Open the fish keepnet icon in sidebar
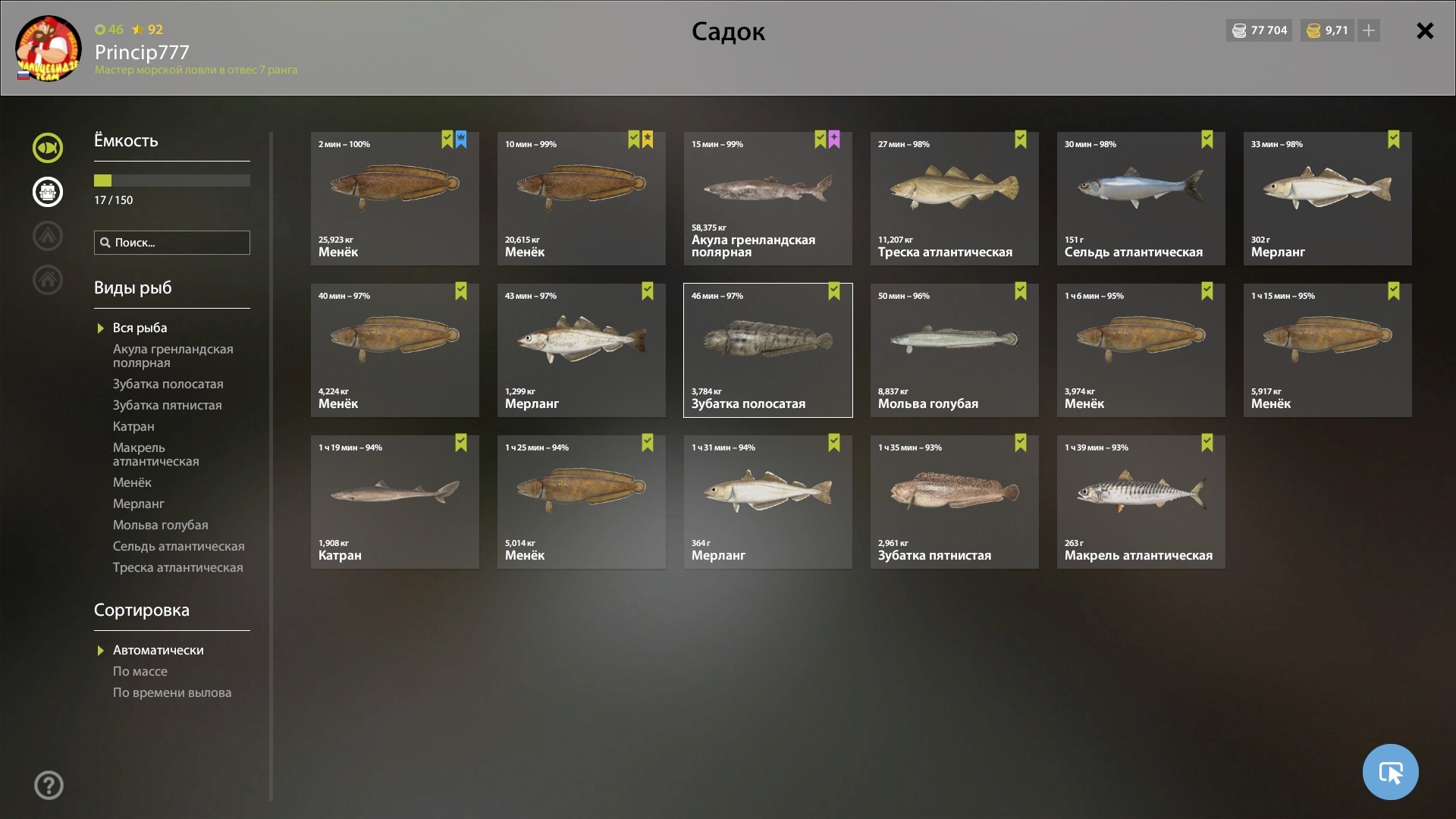1456x819 pixels. [x=47, y=148]
